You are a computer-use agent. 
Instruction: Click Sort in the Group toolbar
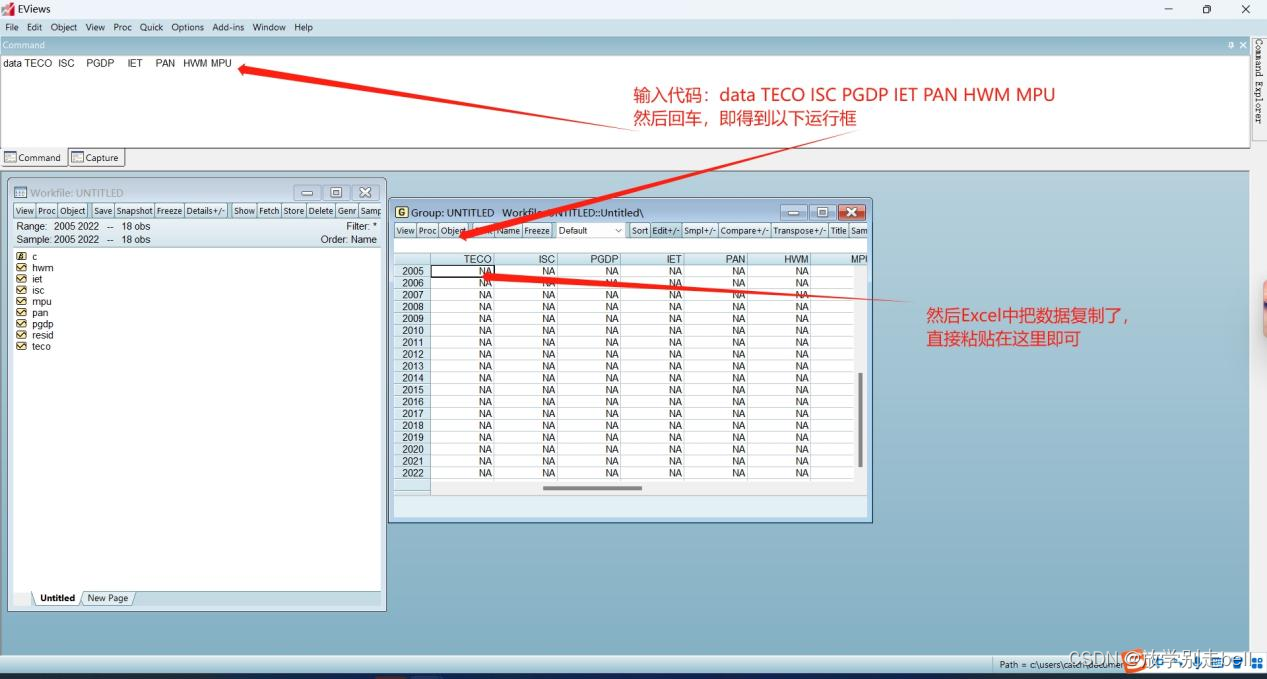pyautogui.click(x=640, y=230)
